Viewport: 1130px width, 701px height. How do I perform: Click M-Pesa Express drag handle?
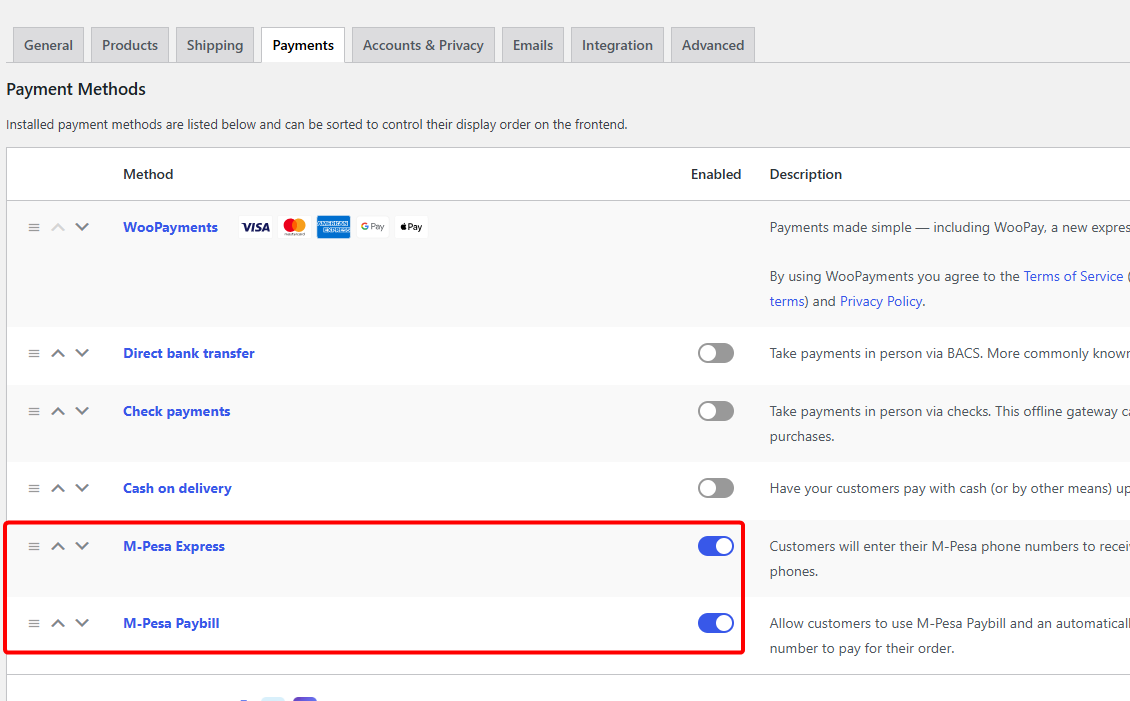pyautogui.click(x=34, y=546)
